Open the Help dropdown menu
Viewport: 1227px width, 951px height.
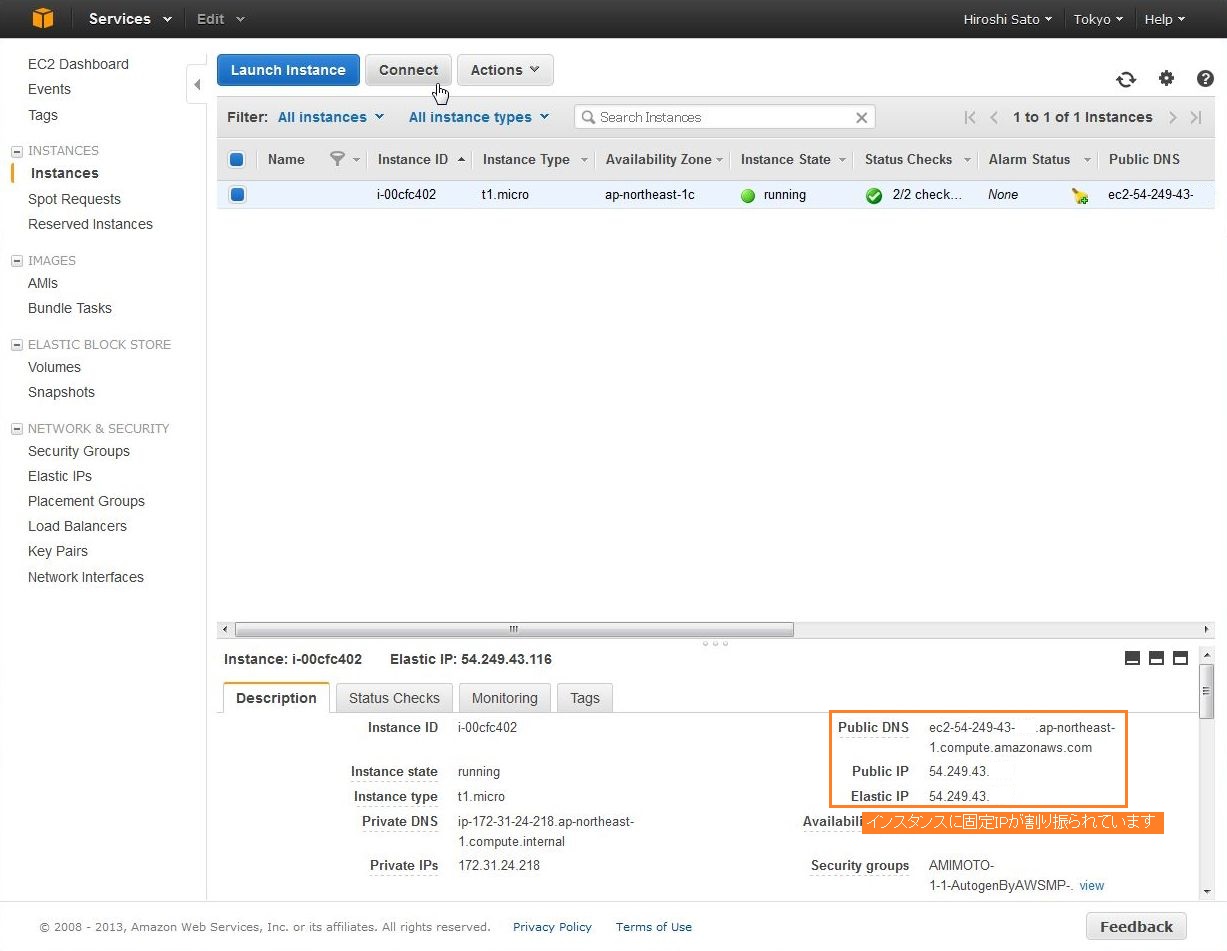click(1165, 19)
